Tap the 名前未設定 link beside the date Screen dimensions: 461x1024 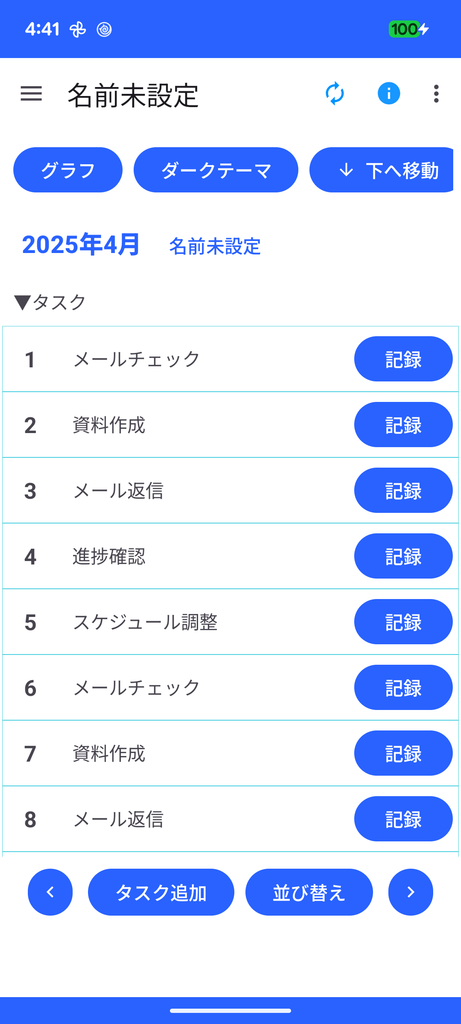point(215,246)
